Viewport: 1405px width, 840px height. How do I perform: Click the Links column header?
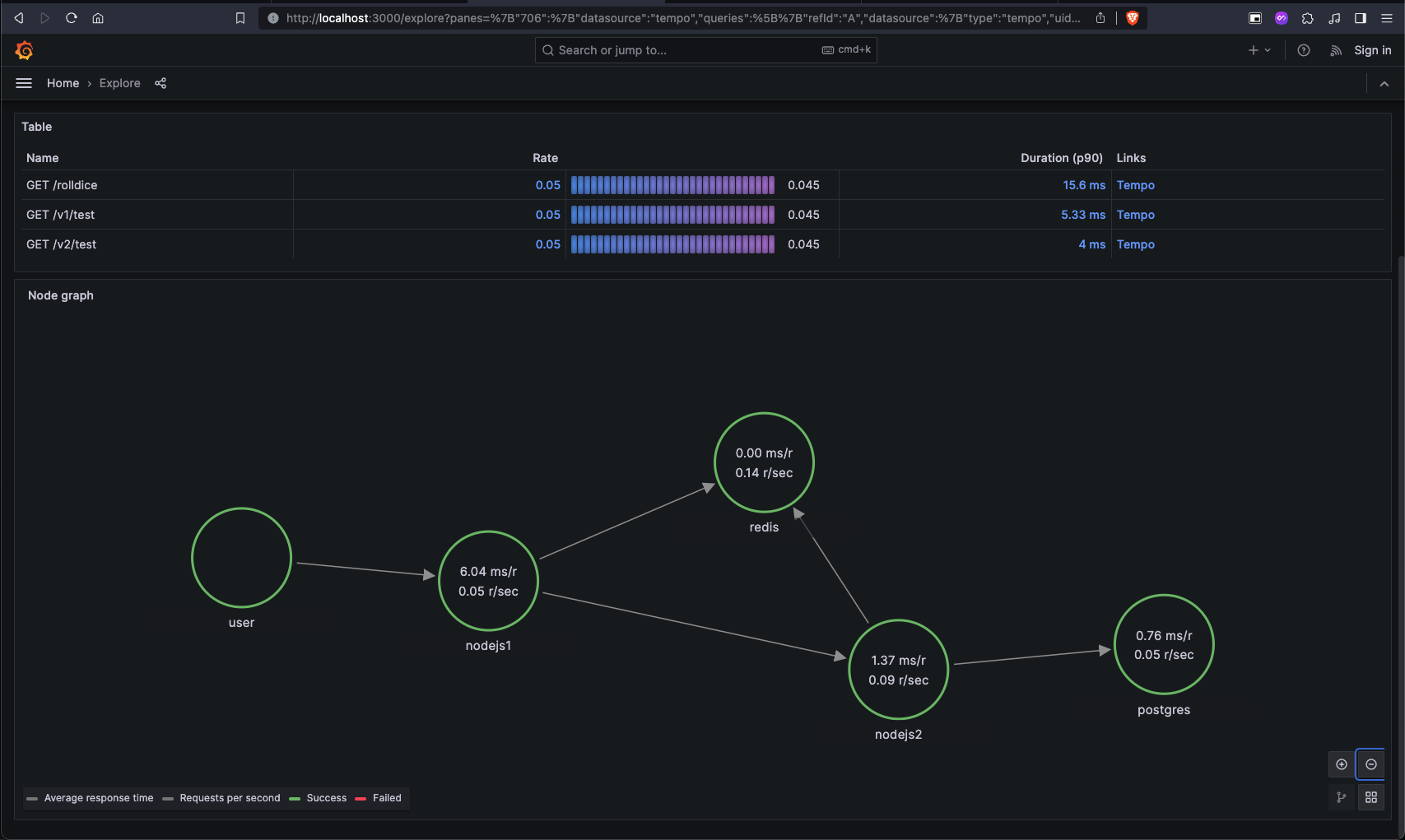[1131, 158]
